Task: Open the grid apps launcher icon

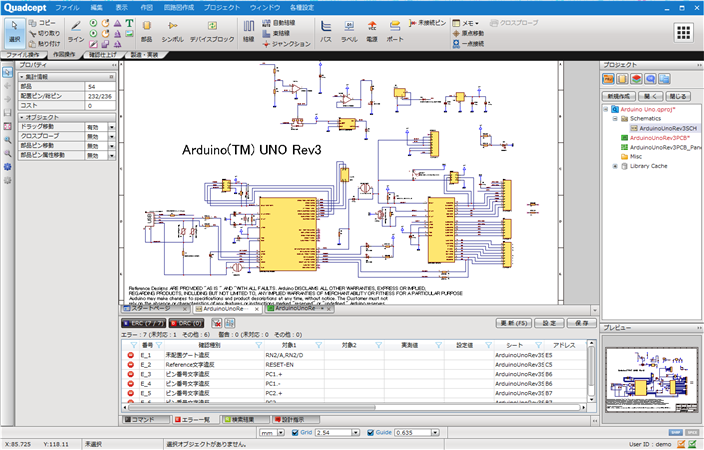Action: click(683, 32)
